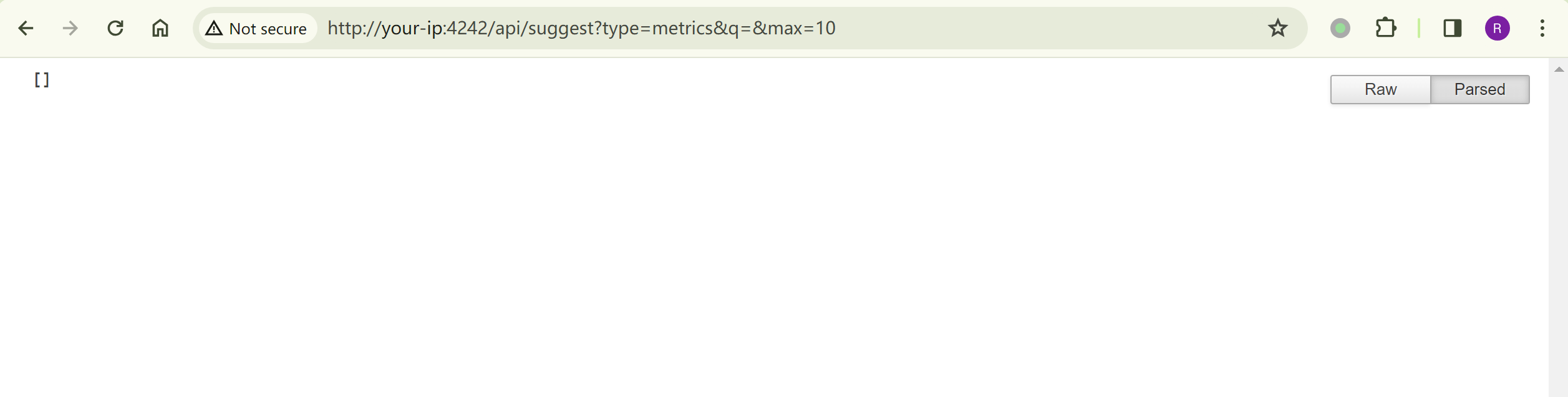Click the empty JSON array brackets

[42, 80]
